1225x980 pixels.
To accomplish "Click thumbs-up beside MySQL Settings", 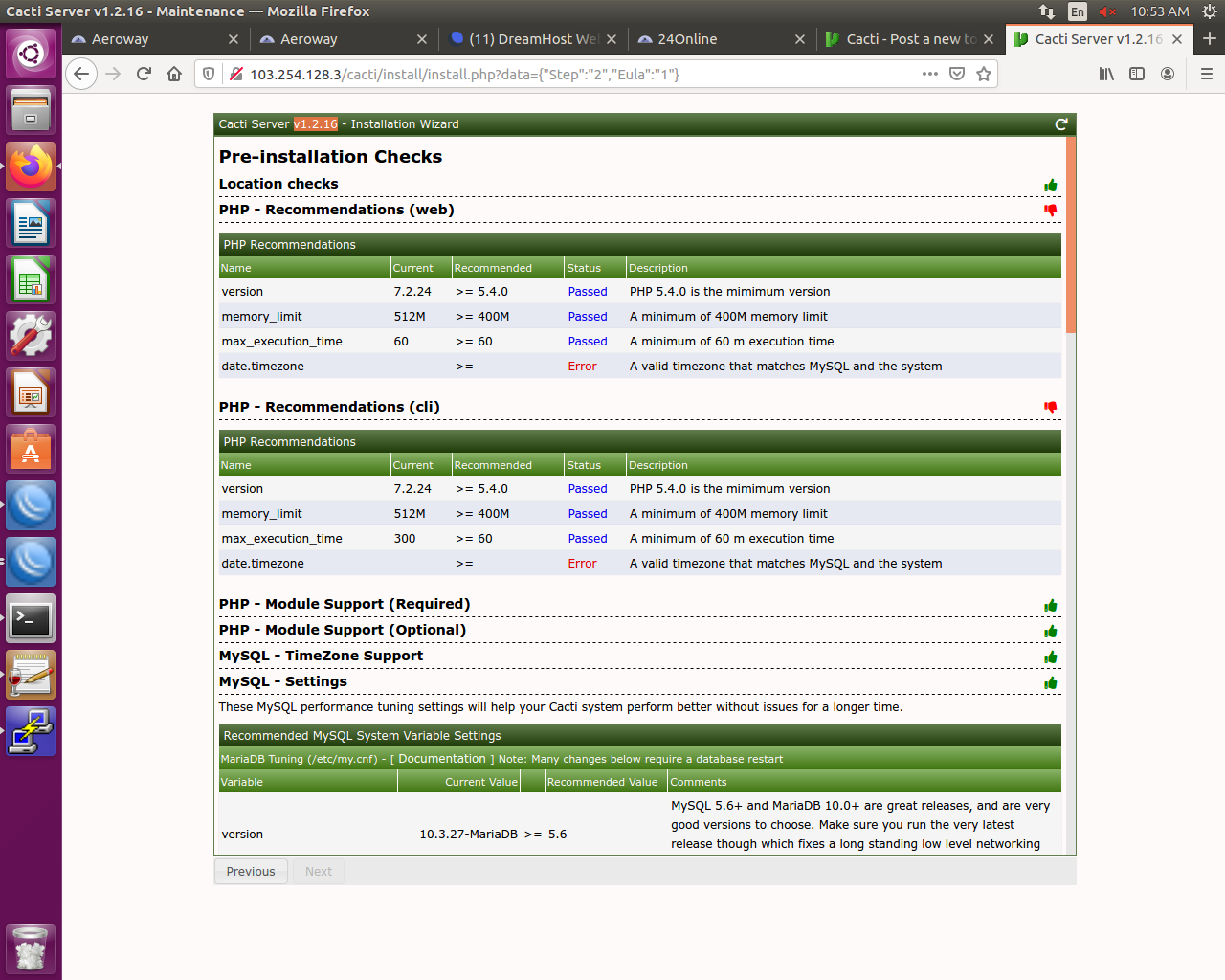I will (1051, 682).
